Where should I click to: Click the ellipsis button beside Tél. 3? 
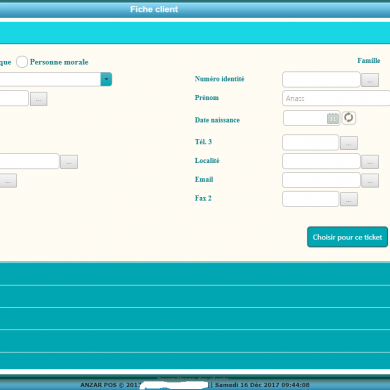coord(349,143)
